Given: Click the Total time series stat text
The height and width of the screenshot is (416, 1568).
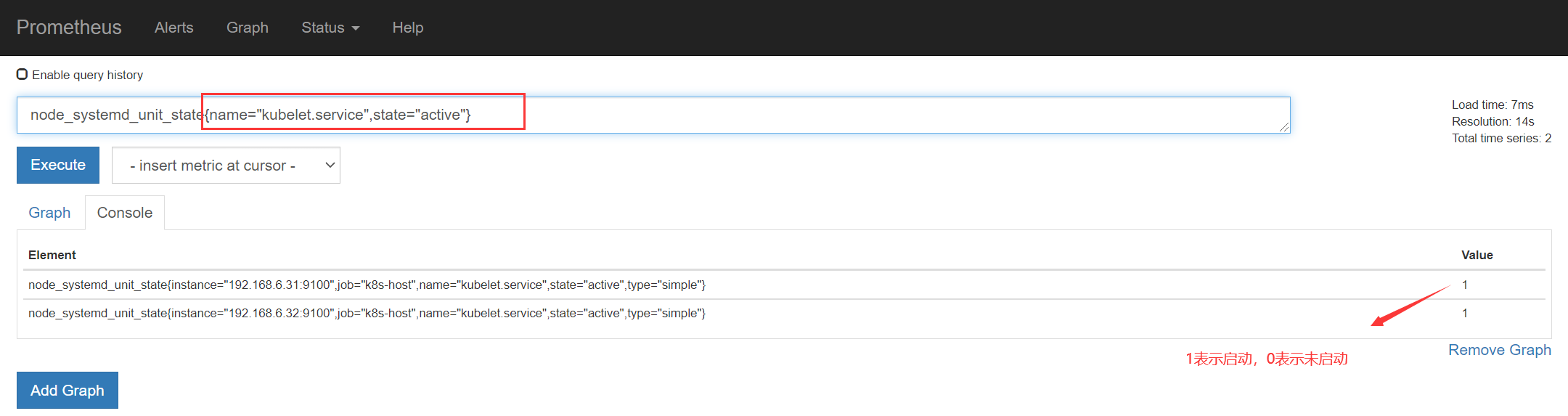Looking at the screenshot, I should (x=1501, y=138).
